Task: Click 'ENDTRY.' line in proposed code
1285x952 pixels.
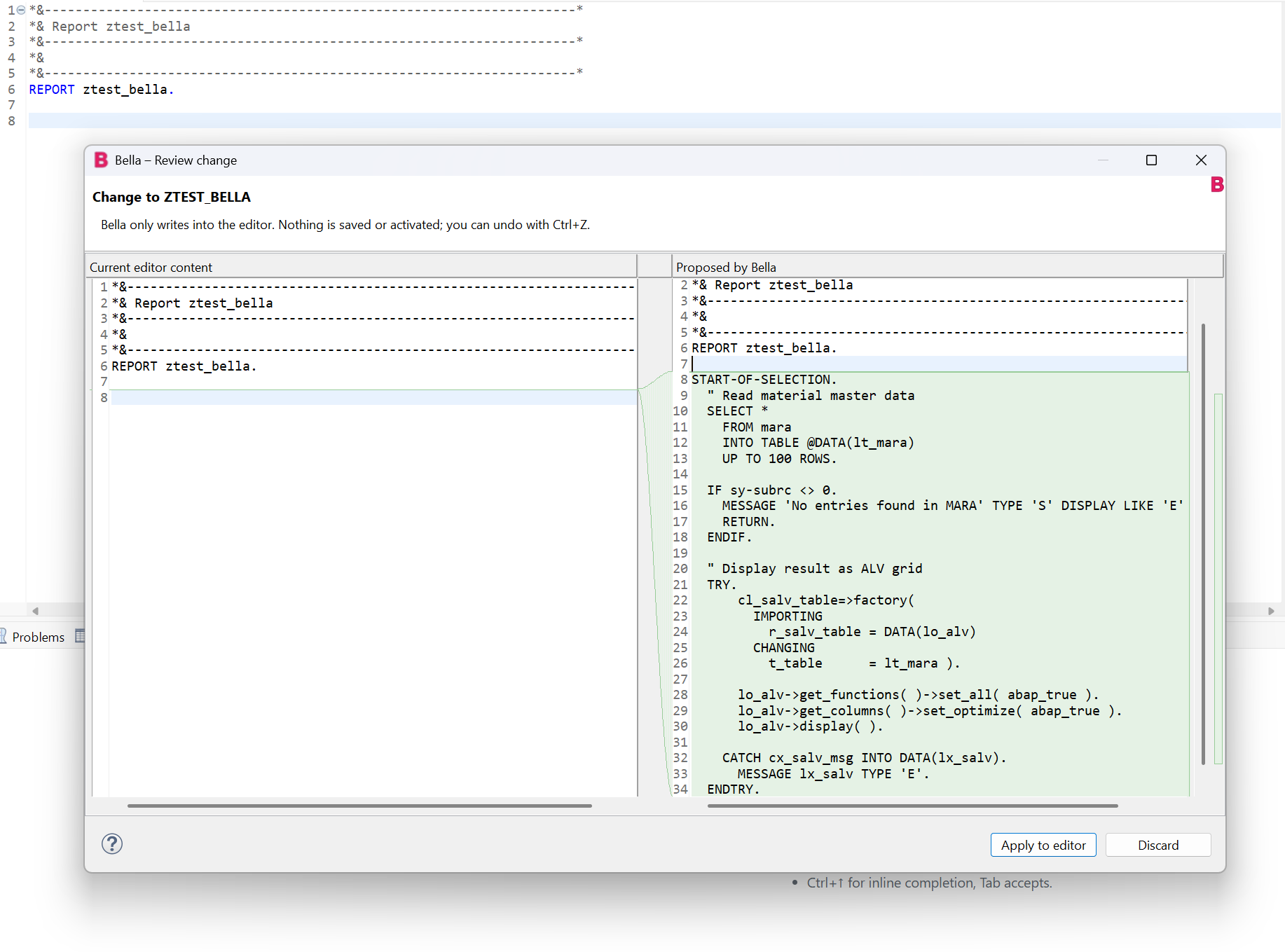Action: (733, 789)
